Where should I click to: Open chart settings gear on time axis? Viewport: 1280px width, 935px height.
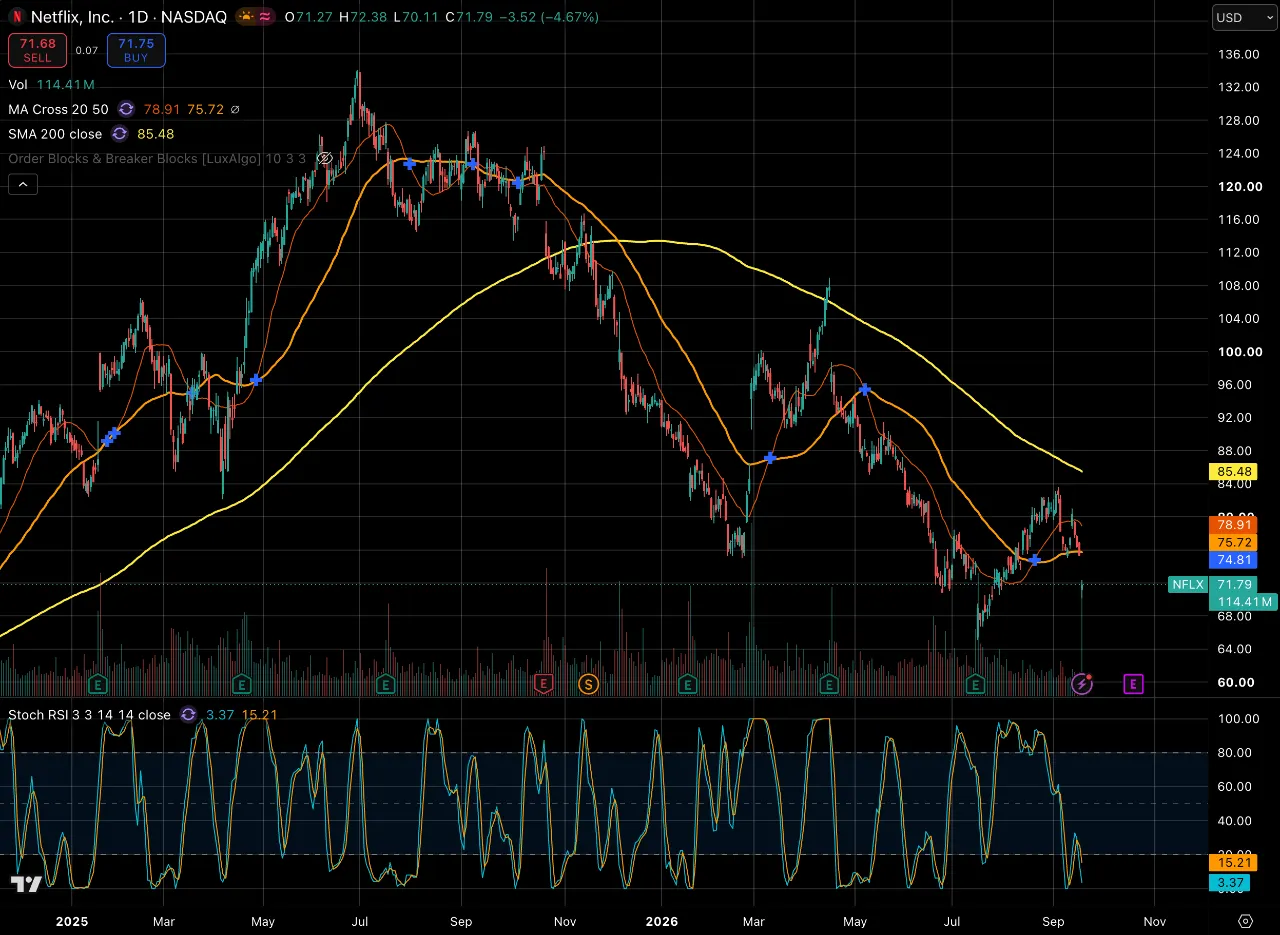coord(1245,921)
